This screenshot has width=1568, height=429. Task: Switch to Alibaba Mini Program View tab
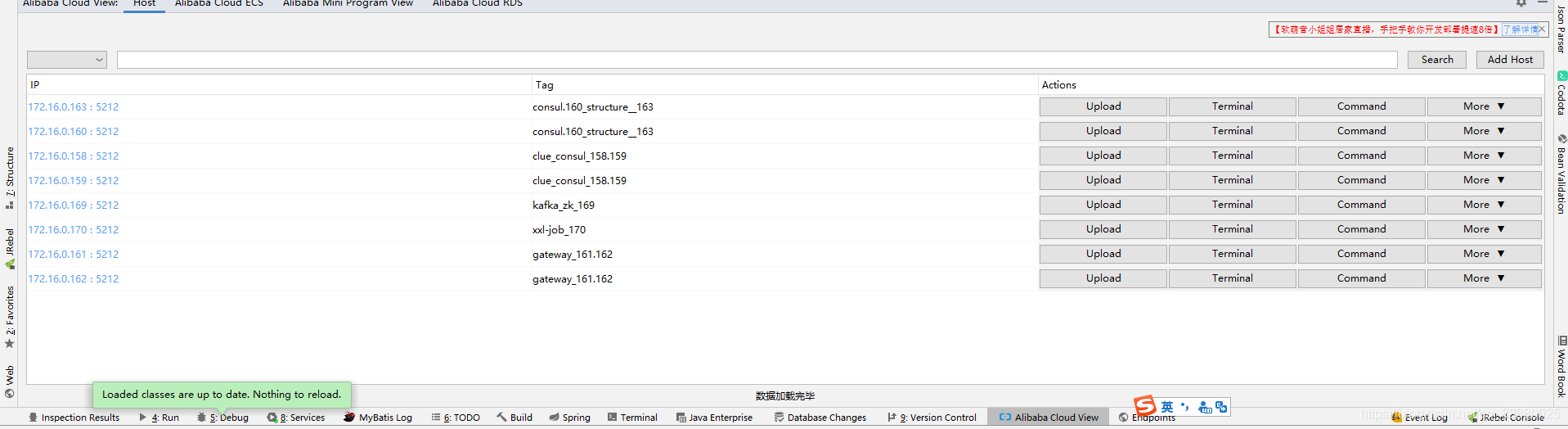click(348, 3)
